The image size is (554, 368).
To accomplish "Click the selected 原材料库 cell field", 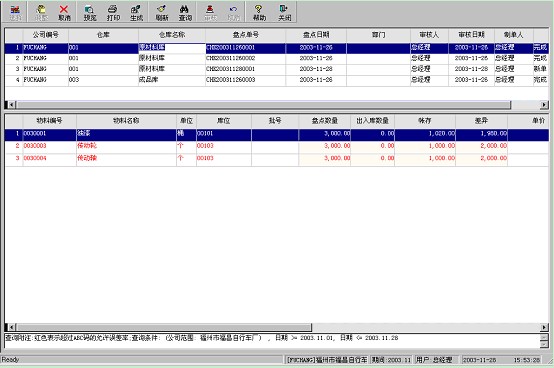I will [x=172, y=47].
